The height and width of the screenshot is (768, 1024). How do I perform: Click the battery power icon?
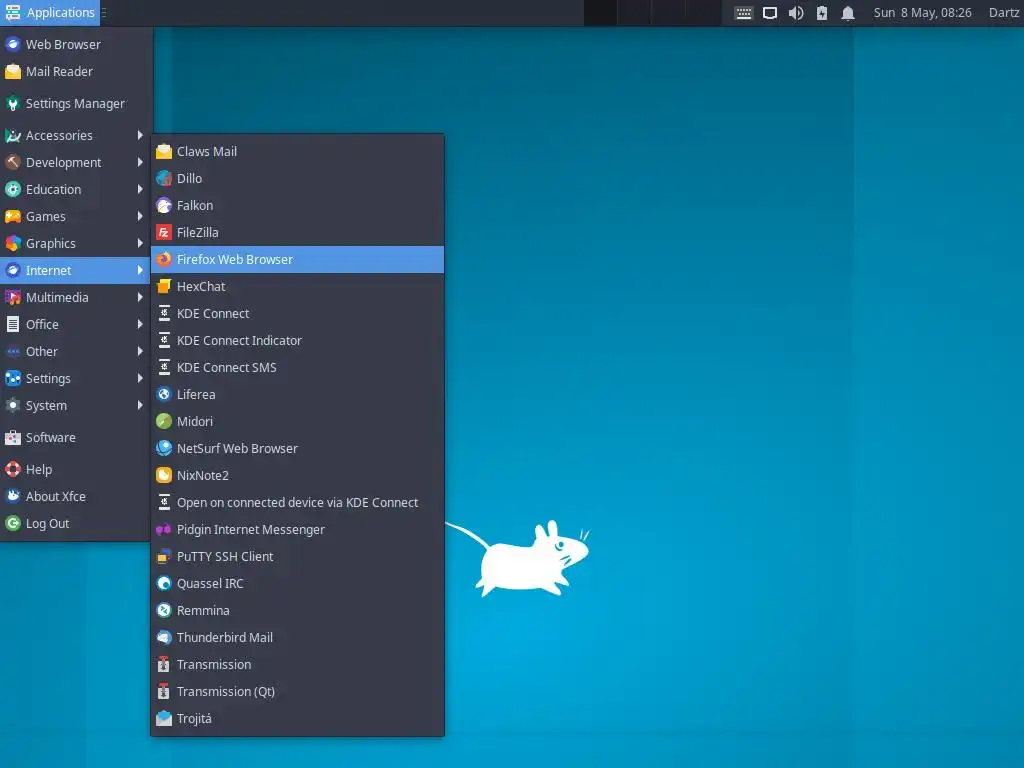pyautogui.click(x=822, y=13)
